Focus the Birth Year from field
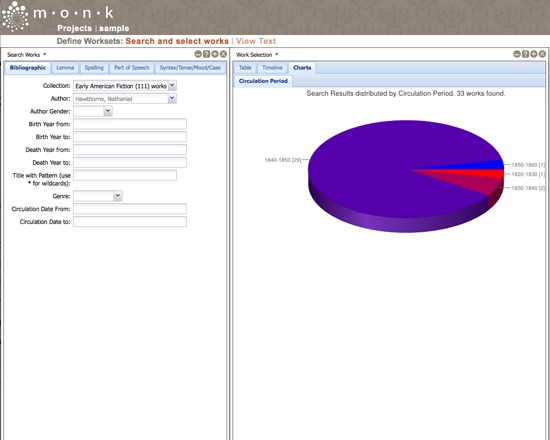The height and width of the screenshot is (440, 550). point(130,124)
